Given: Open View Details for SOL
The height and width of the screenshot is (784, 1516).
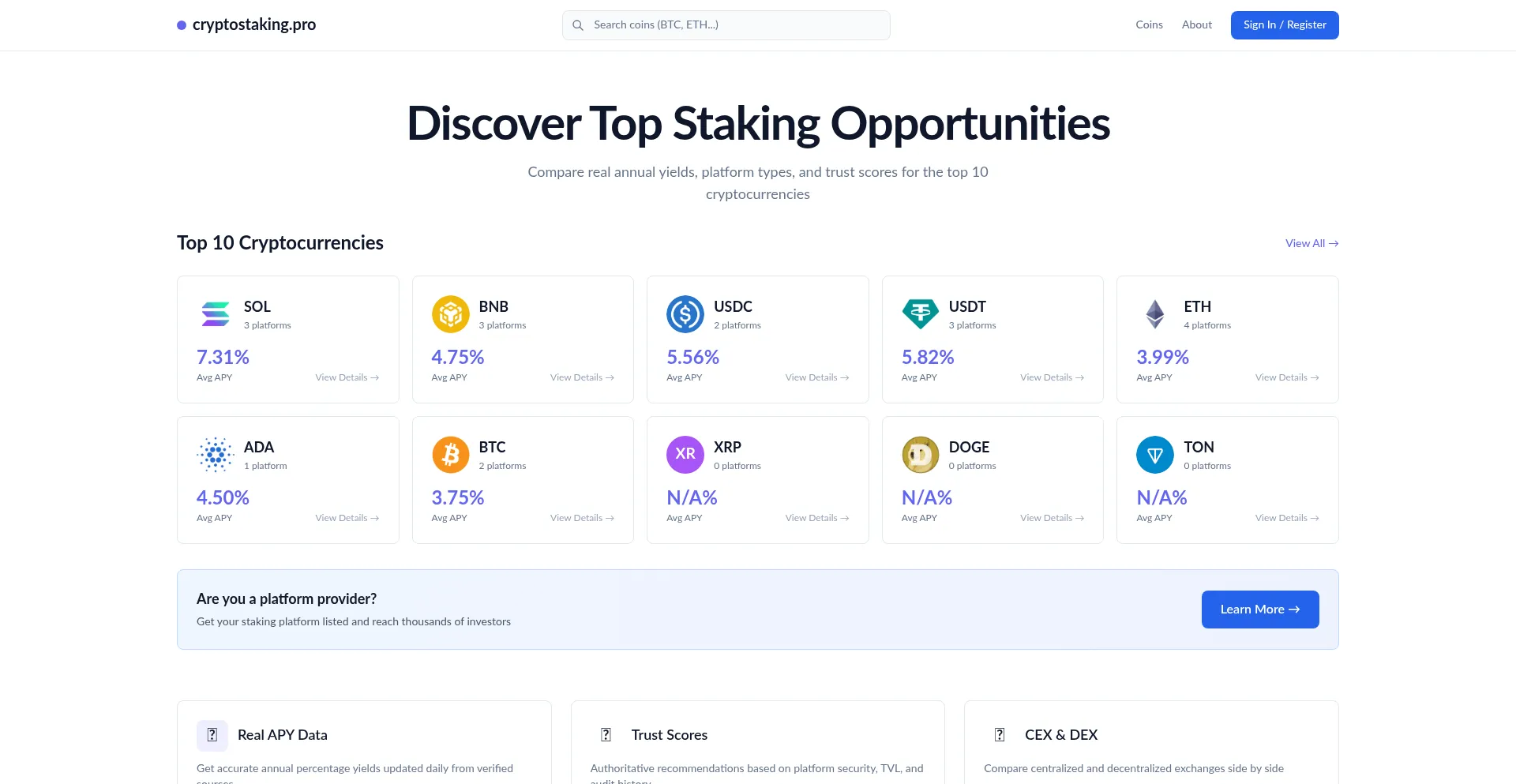Looking at the screenshot, I should pos(347,377).
